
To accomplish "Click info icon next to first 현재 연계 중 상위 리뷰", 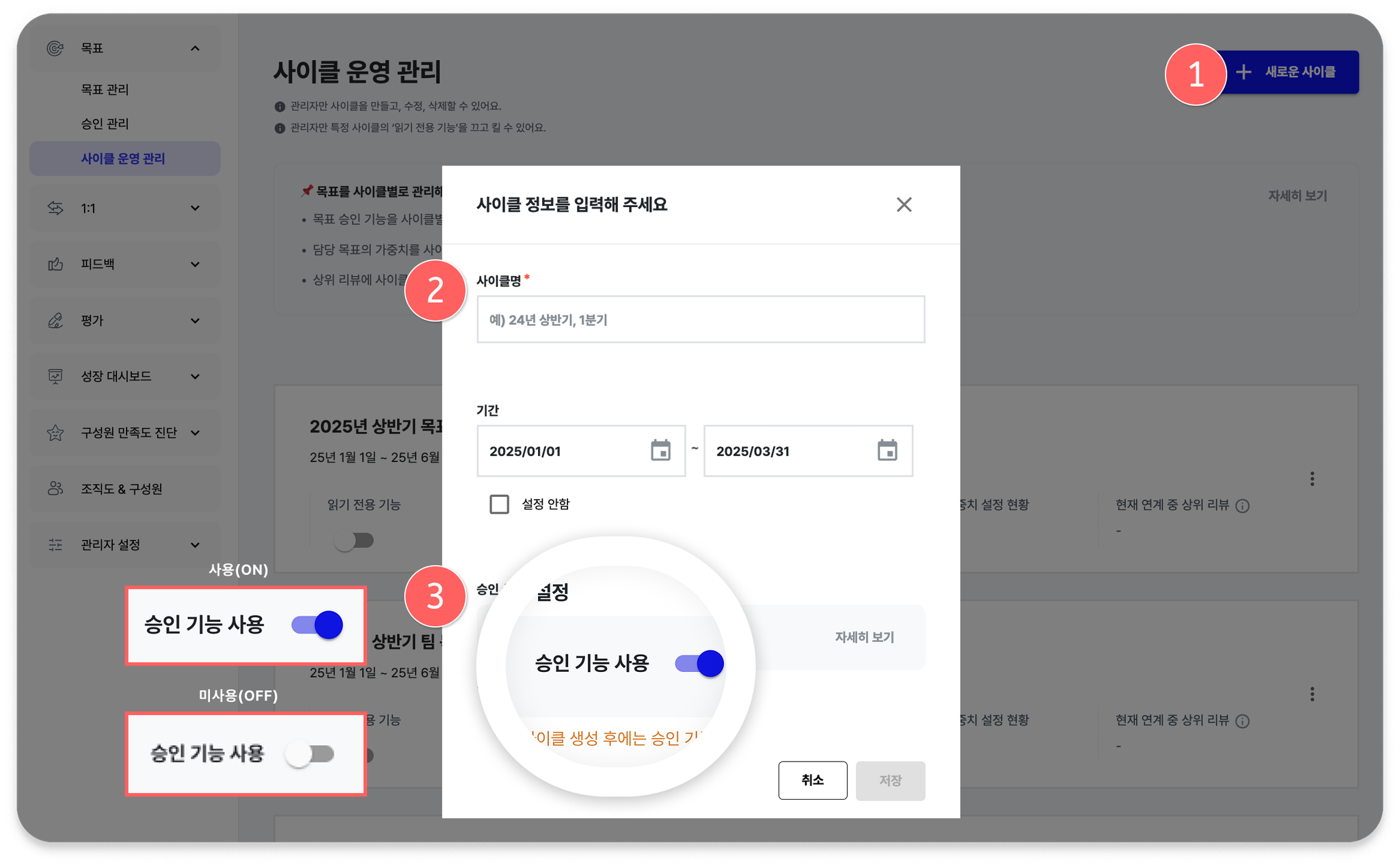I will (1243, 506).
